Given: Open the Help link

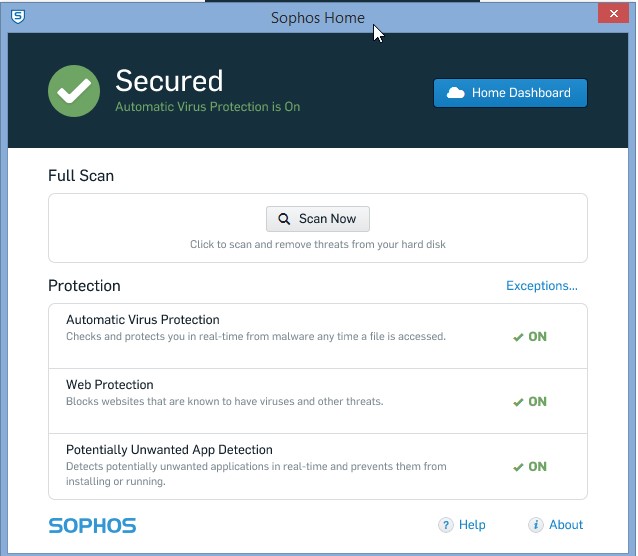Looking at the screenshot, I should pyautogui.click(x=472, y=525).
